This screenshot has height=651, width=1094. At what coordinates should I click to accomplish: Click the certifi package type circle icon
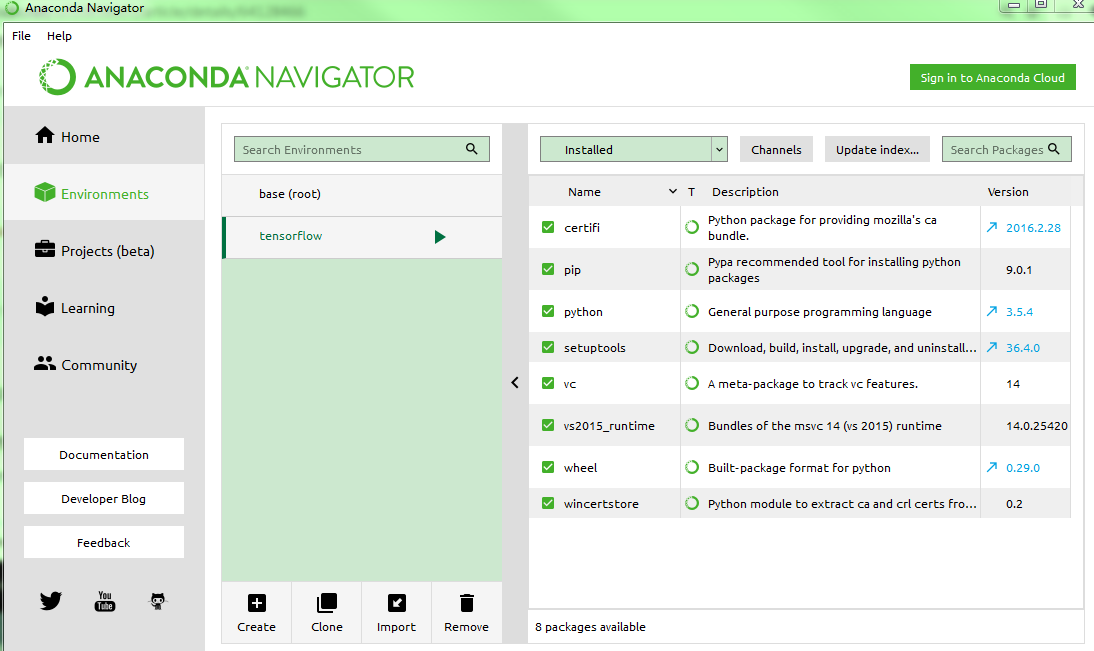(x=691, y=227)
